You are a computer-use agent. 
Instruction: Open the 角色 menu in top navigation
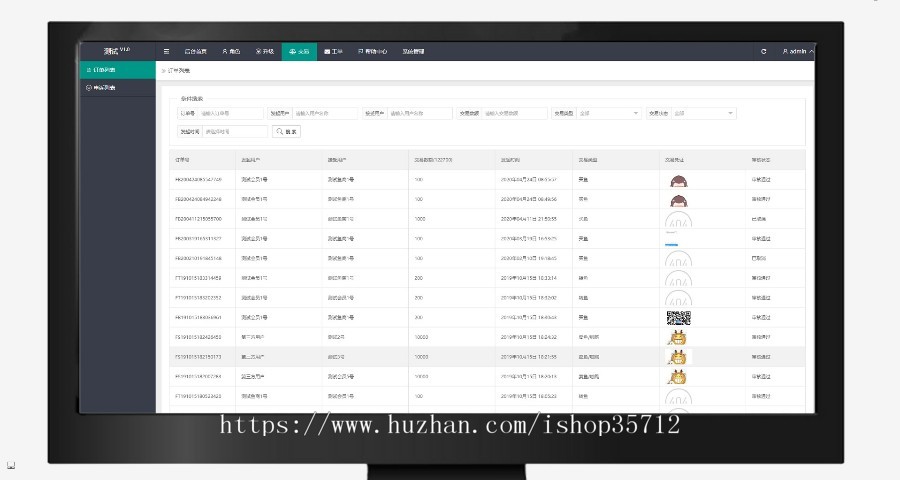pos(231,52)
